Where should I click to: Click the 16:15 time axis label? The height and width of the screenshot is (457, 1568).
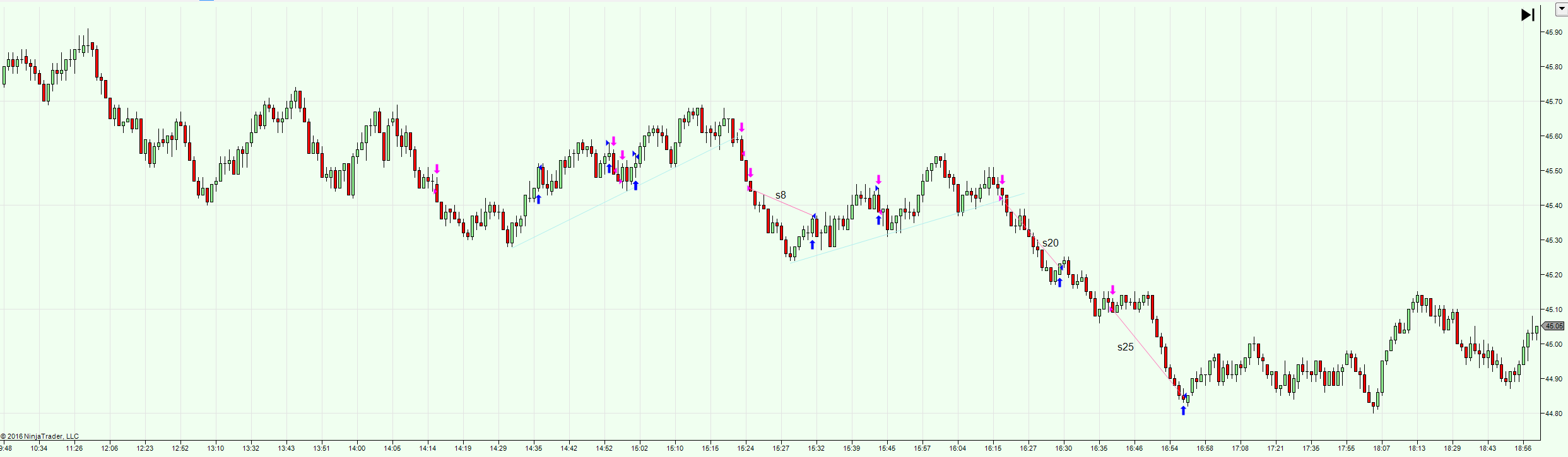pyautogui.click(x=993, y=449)
